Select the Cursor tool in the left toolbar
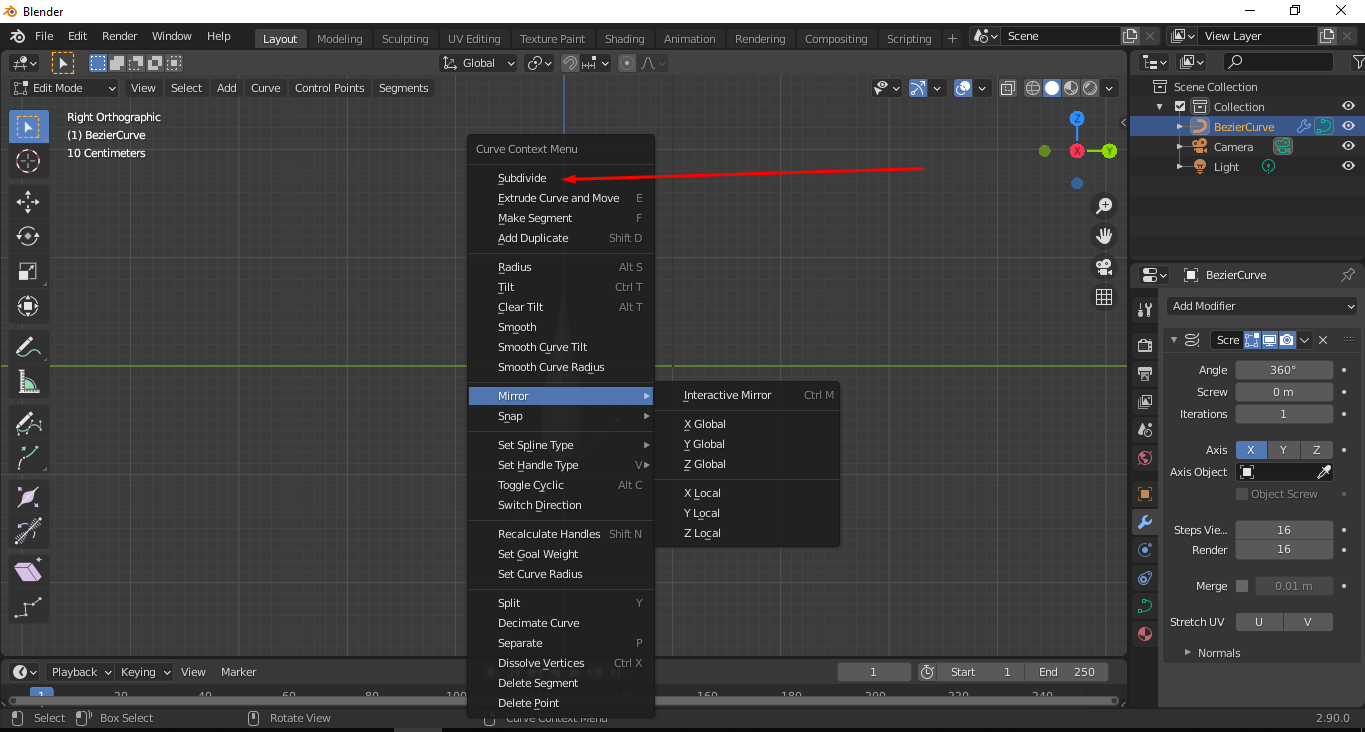This screenshot has height=732, width=1365. coord(28,161)
